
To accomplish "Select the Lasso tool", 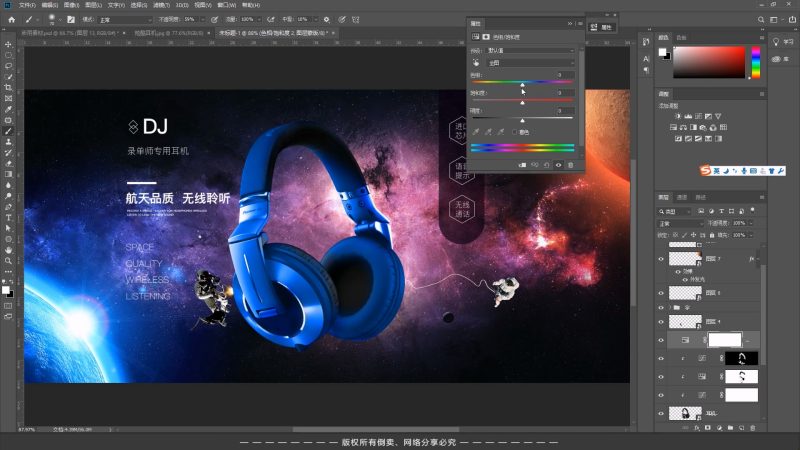I will click(x=8, y=65).
